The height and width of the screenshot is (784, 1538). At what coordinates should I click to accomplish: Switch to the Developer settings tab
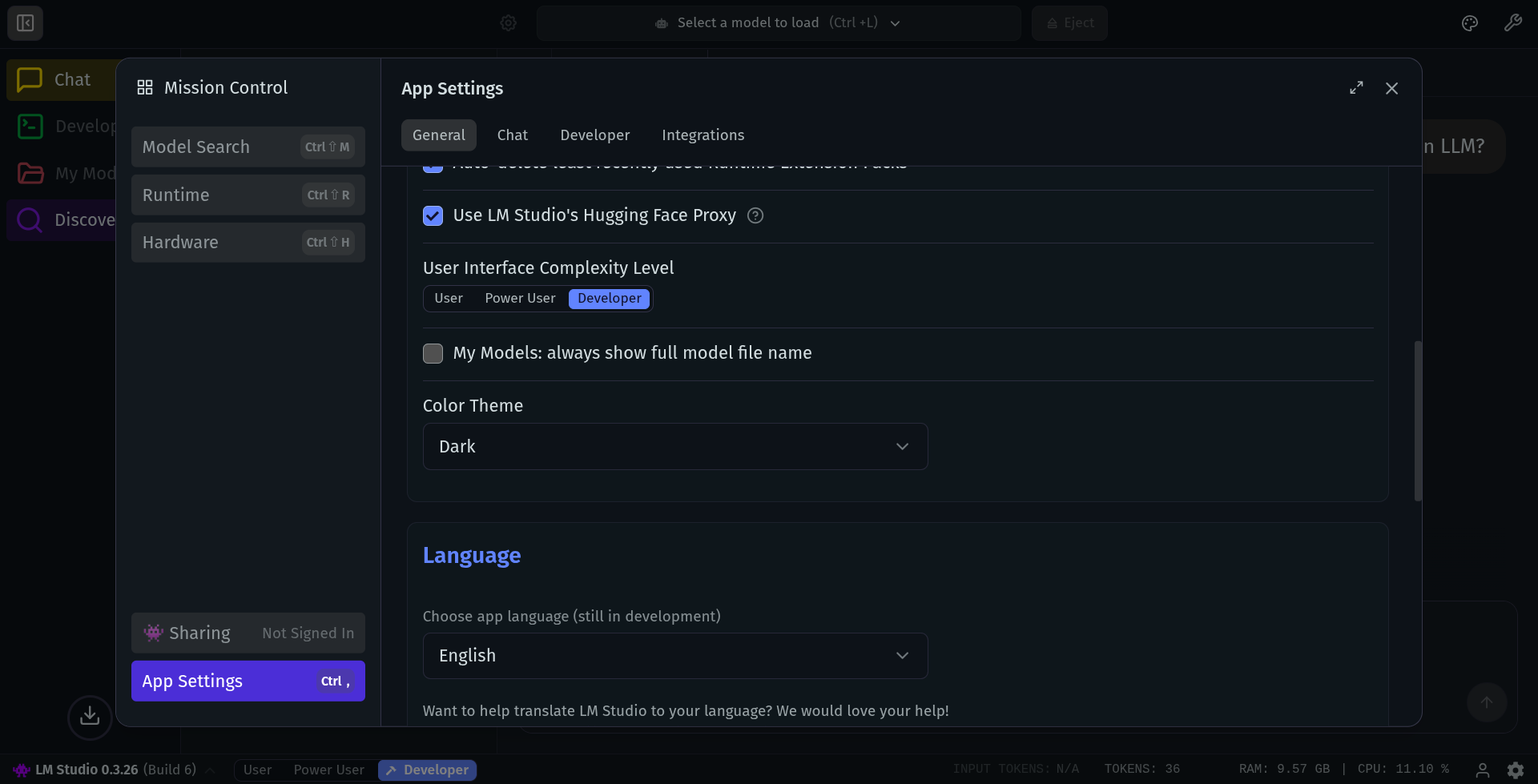coord(594,135)
